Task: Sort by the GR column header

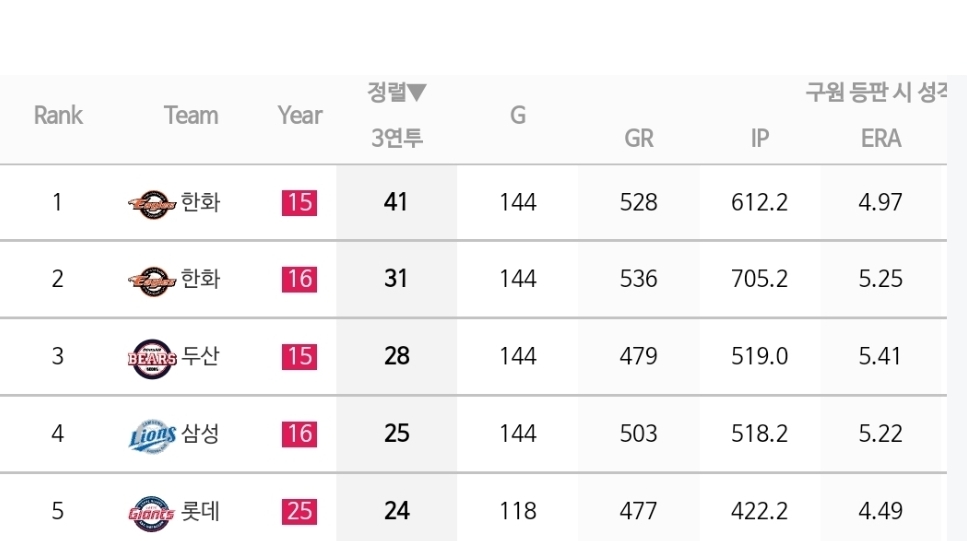Action: (639, 138)
